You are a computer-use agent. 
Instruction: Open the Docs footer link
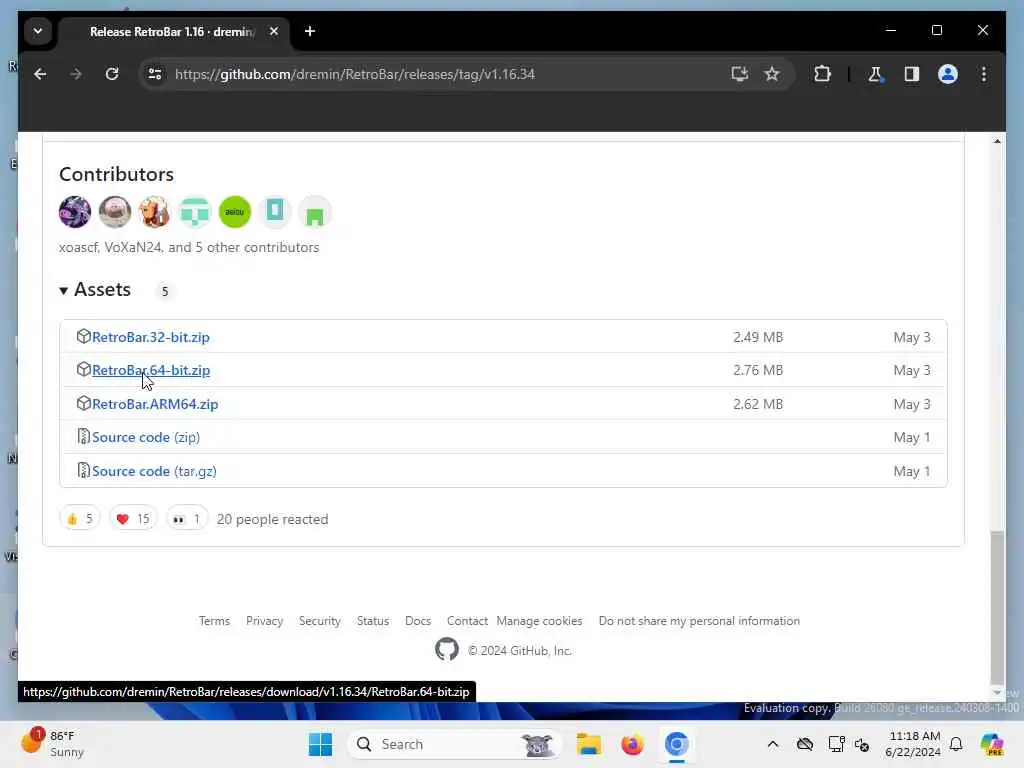[418, 621]
